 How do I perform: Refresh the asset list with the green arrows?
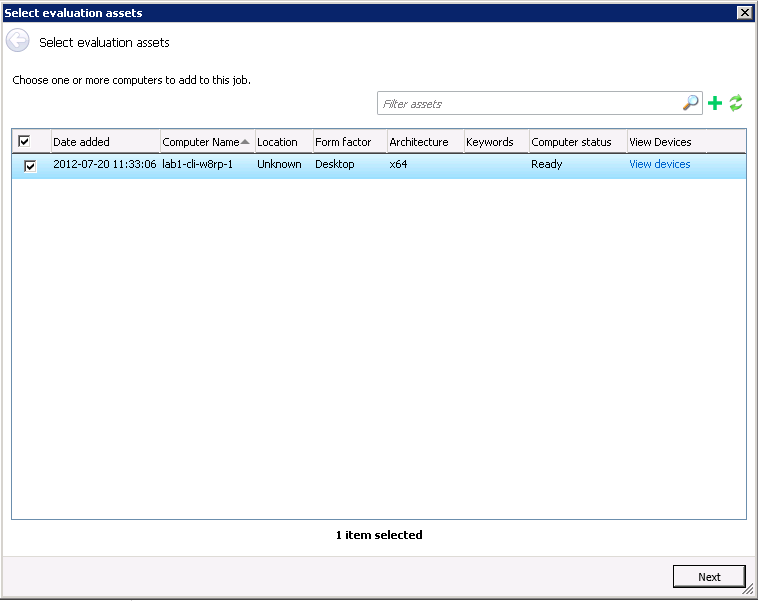pos(736,103)
